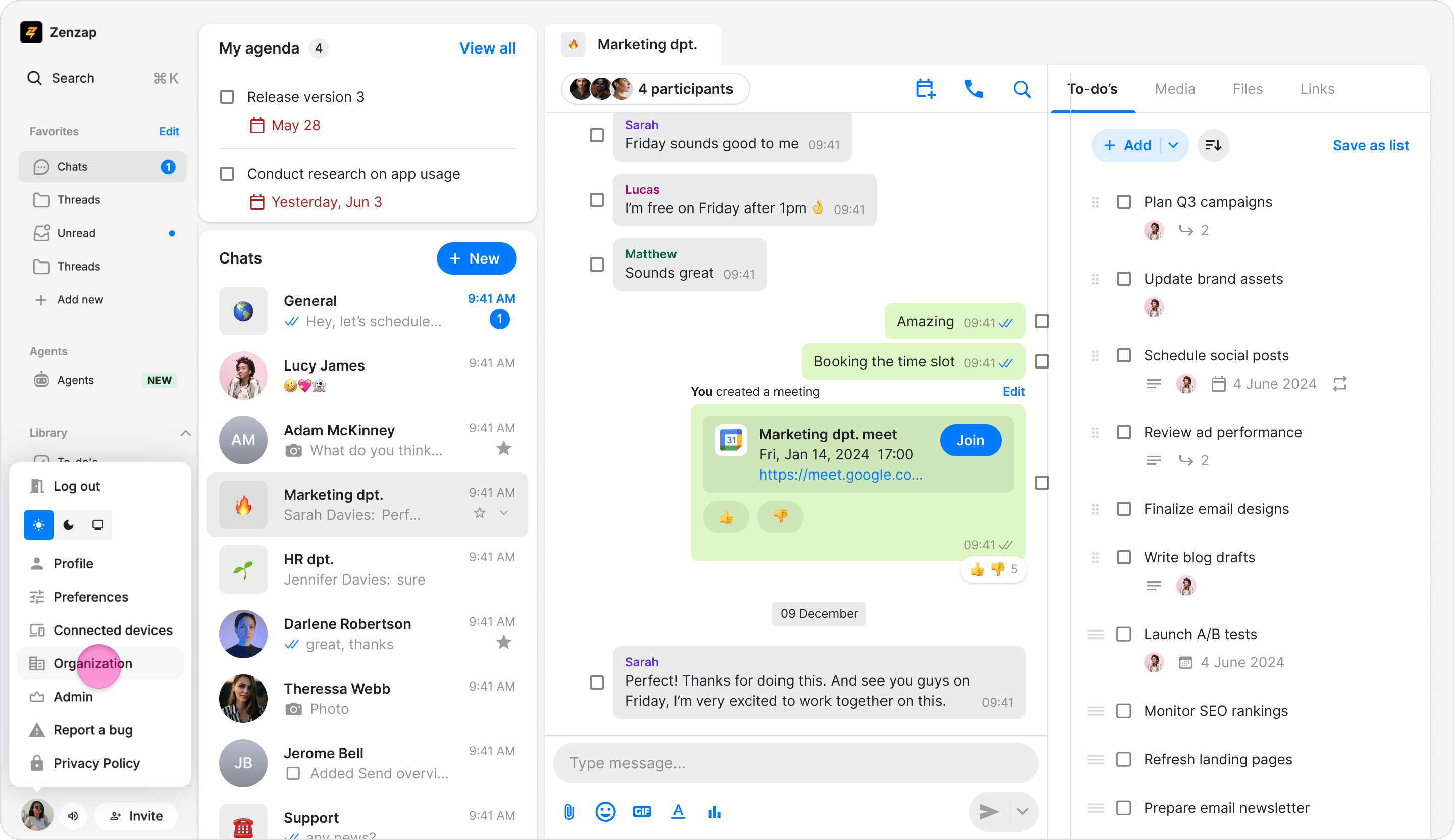Viewport: 1454px width, 840px height.
Task: Click View all agenda link
Action: pos(488,48)
